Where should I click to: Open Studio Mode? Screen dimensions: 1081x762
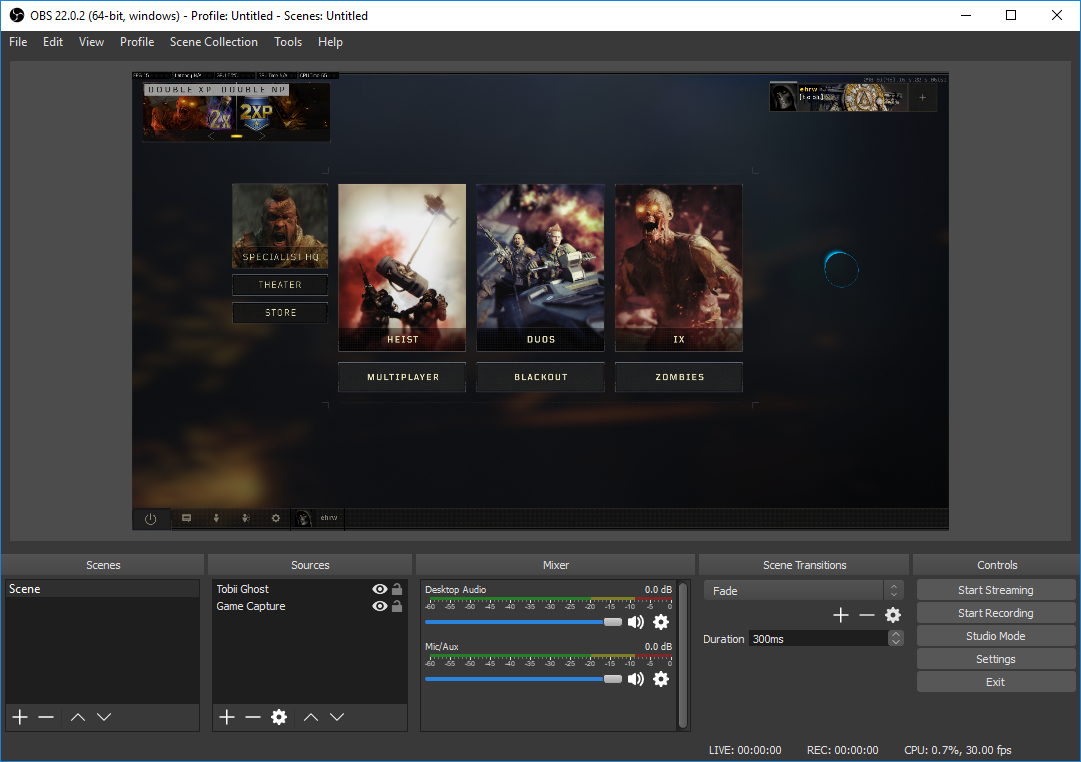click(995, 636)
